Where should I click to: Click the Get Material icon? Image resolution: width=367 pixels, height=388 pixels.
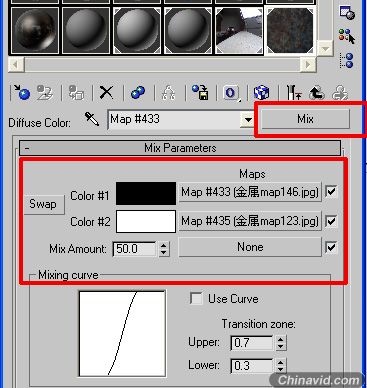[x=21, y=92]
